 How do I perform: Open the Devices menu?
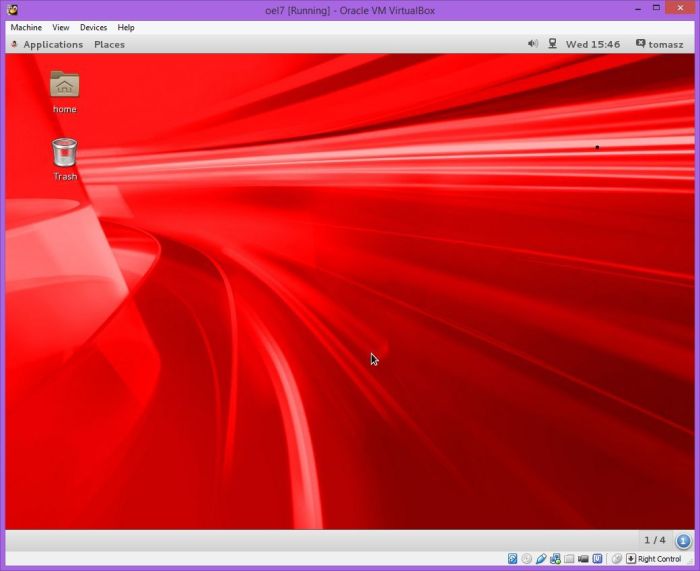point(93,28)
